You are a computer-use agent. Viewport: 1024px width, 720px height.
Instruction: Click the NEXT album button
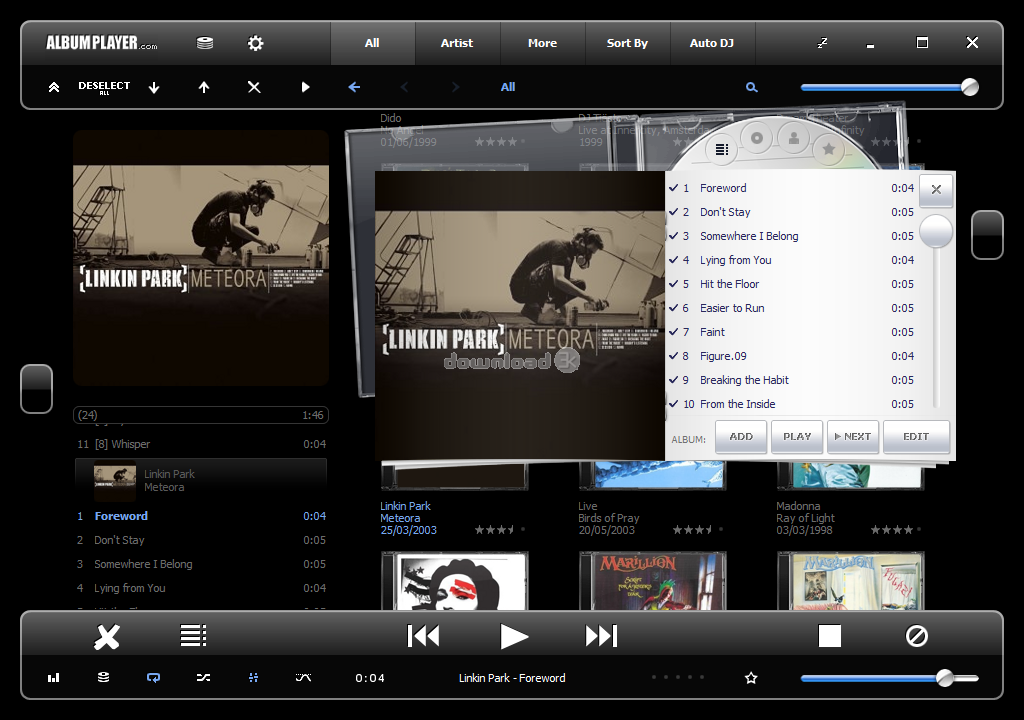coord(853,436)
